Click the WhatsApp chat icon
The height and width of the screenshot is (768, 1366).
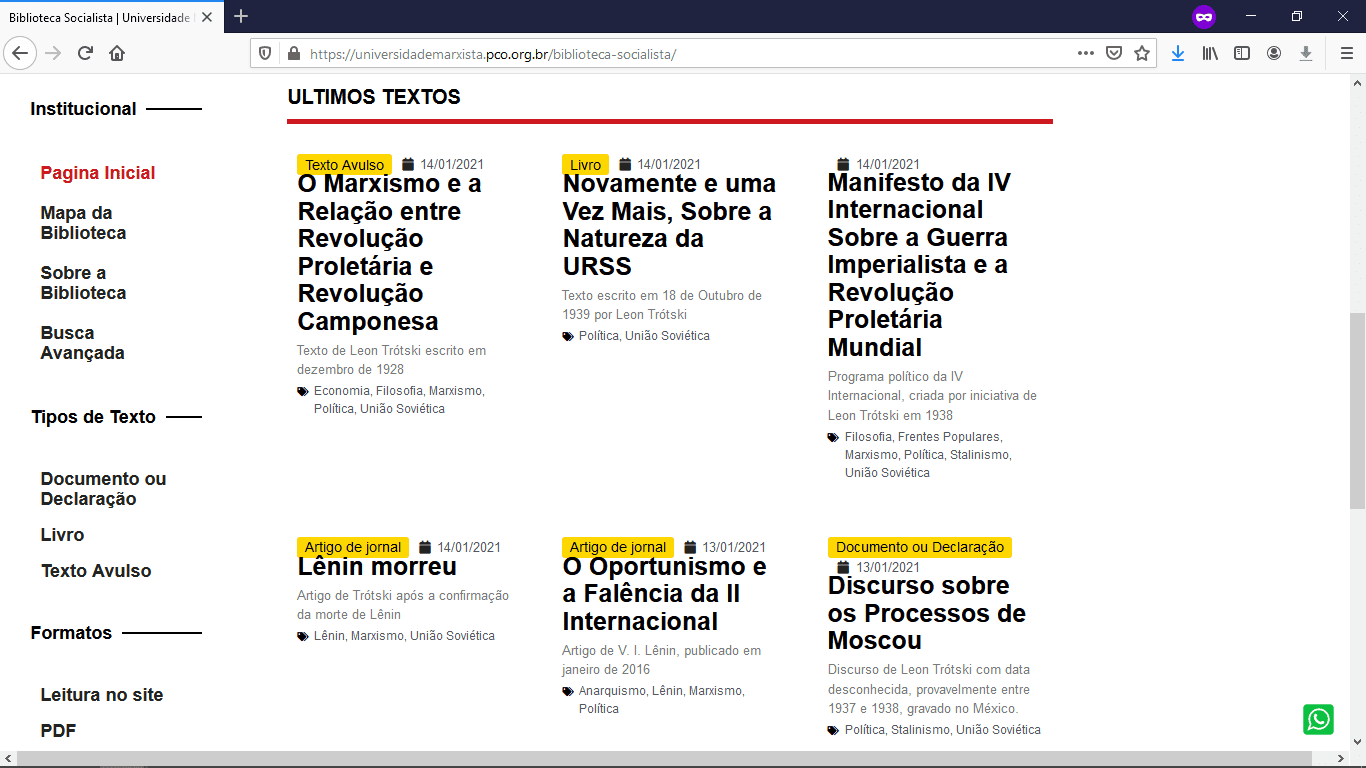point(1318,719)
